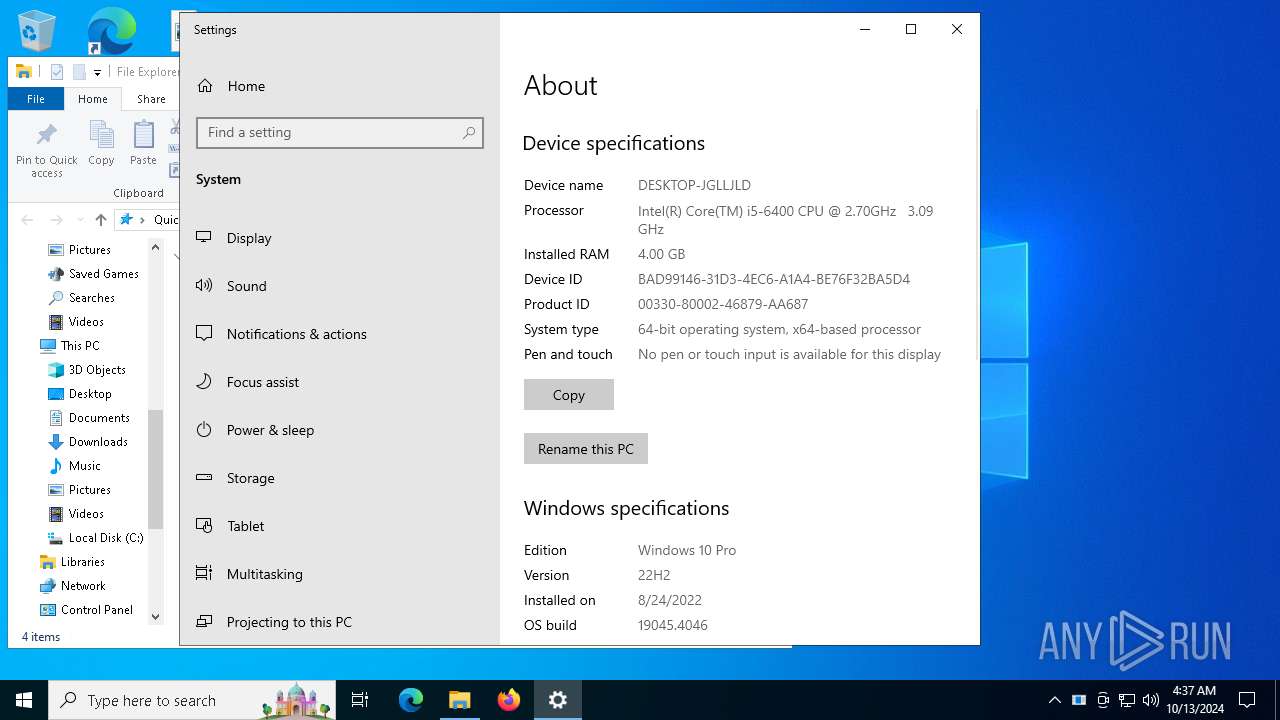Switch to Home tab in File Explorer

point(93,99)
